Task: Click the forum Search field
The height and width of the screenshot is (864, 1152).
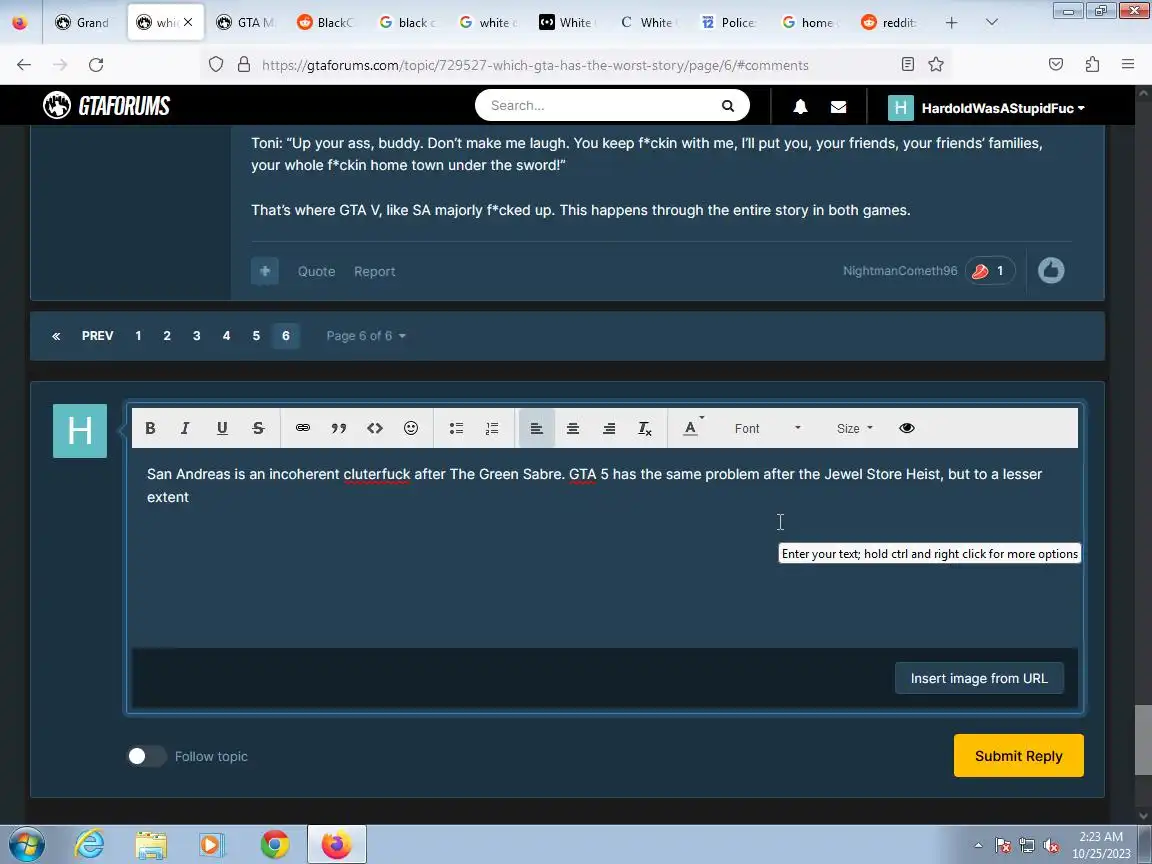Action: click(597, 105)
